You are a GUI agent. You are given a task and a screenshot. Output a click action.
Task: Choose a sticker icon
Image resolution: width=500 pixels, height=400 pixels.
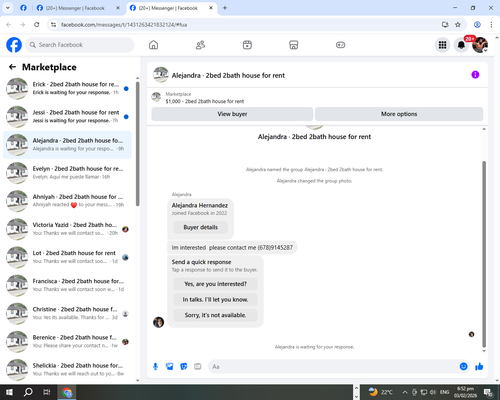[x=184, y=367]
